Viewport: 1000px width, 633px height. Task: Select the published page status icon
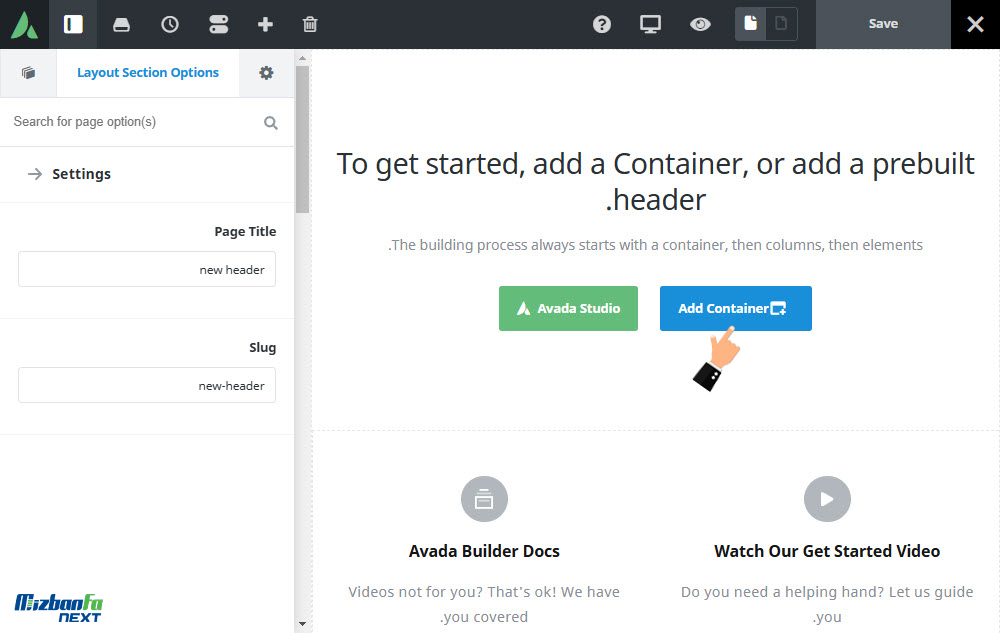pyautogui.click(x=751, y=24)
